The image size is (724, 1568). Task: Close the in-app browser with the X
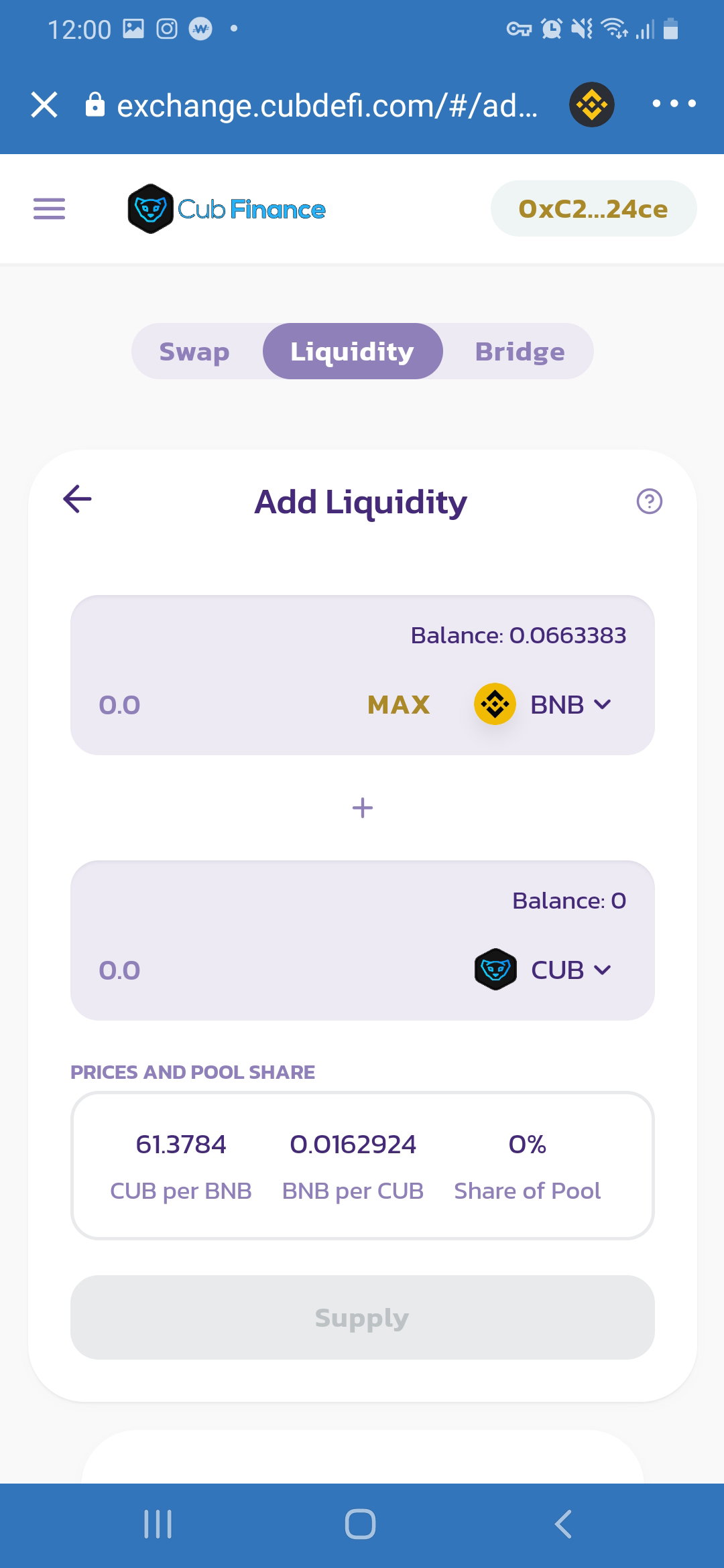pos(44,105)
